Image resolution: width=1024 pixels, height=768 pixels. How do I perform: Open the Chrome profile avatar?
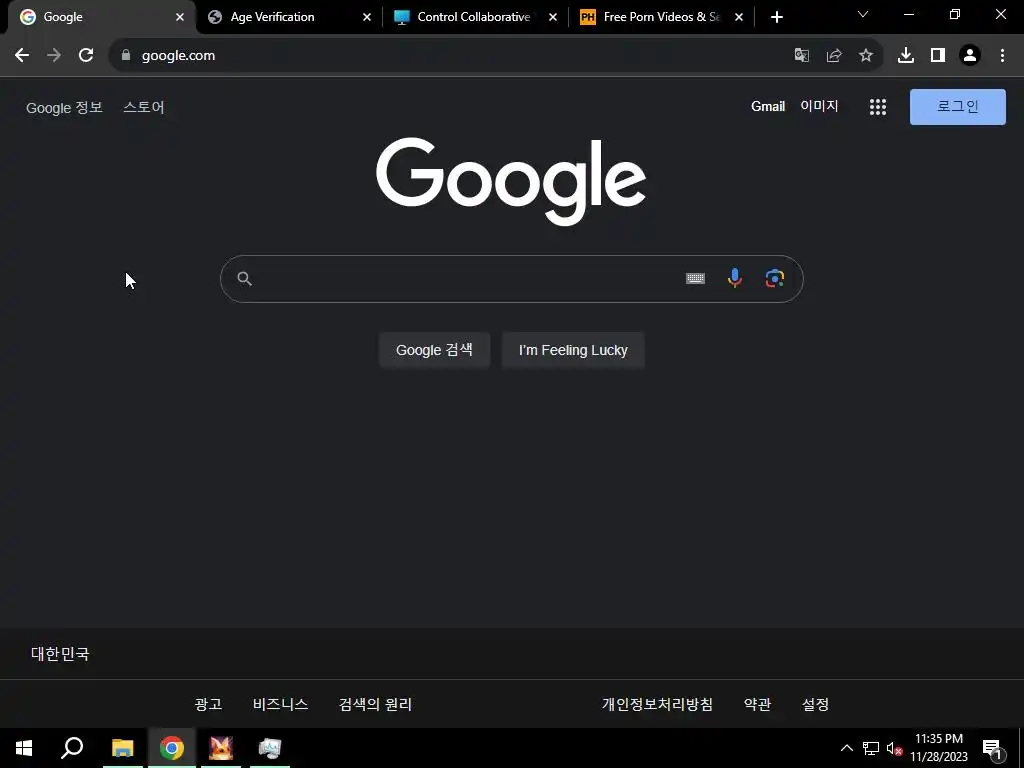point(970,56)
